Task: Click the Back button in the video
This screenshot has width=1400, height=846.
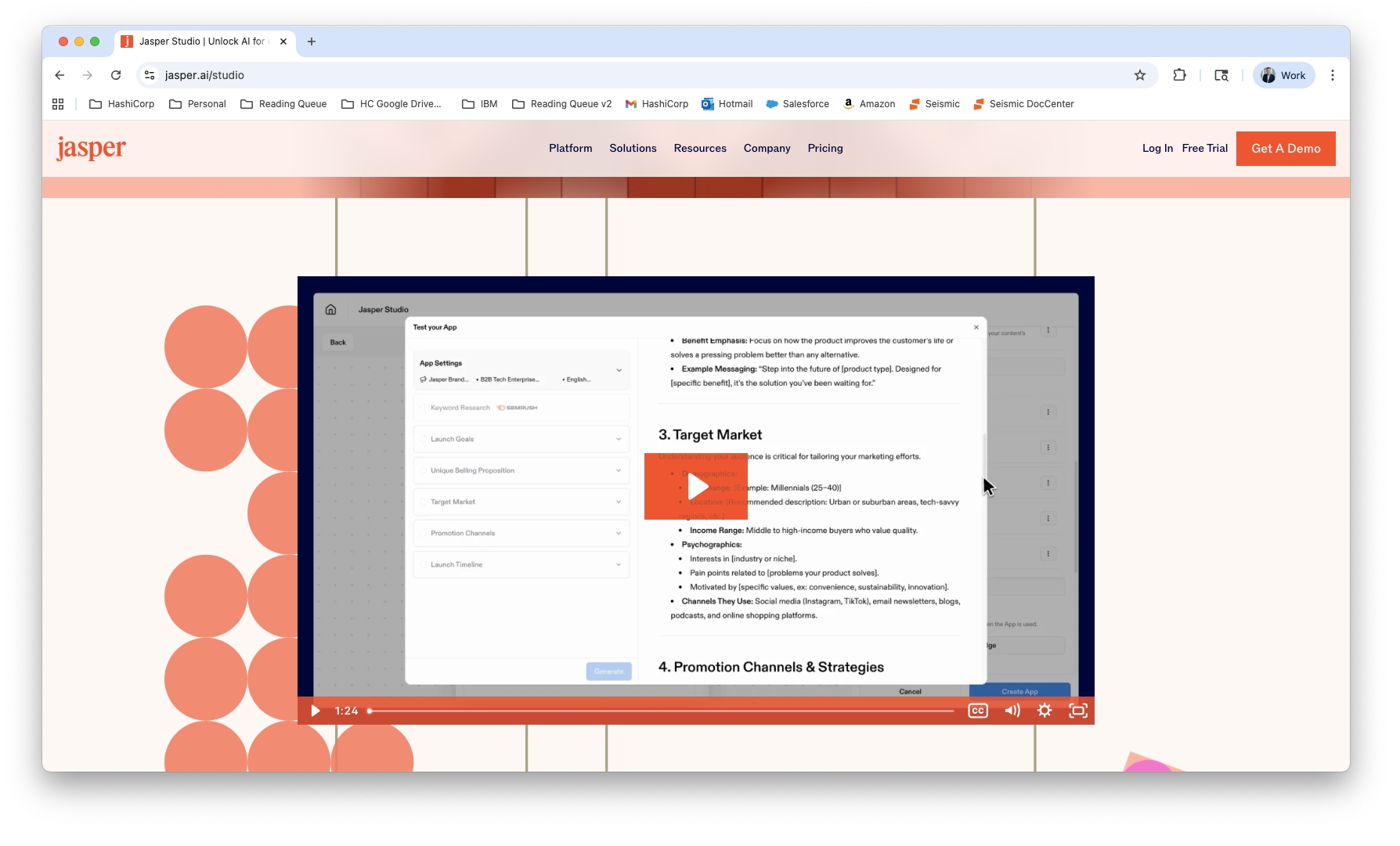Action: point(337,343)
